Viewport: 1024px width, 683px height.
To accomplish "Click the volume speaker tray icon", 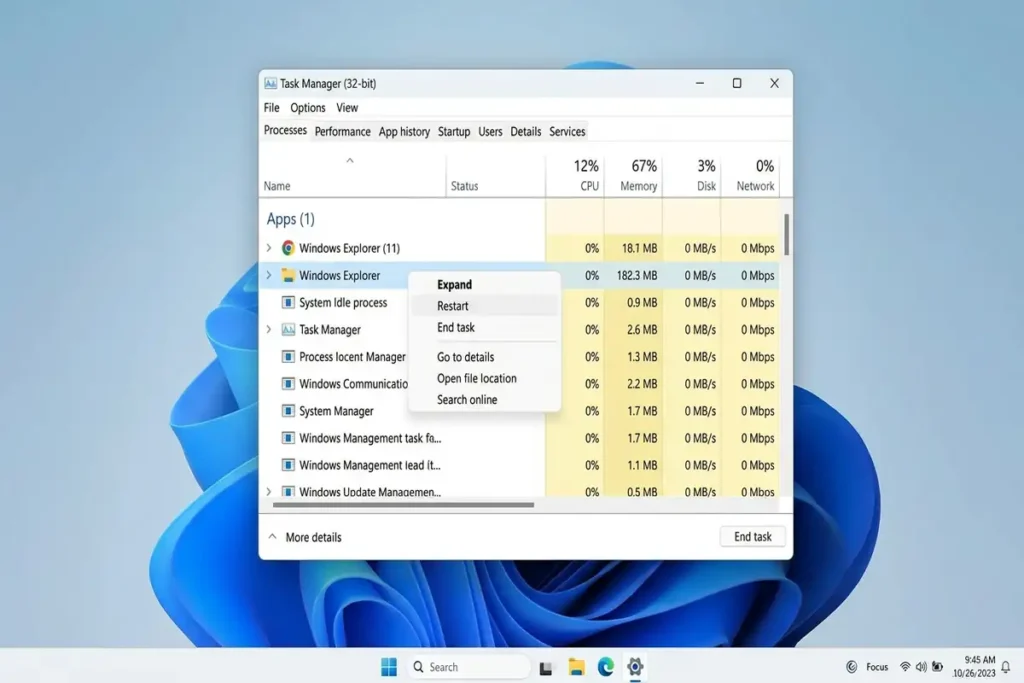I will [921, 667].
